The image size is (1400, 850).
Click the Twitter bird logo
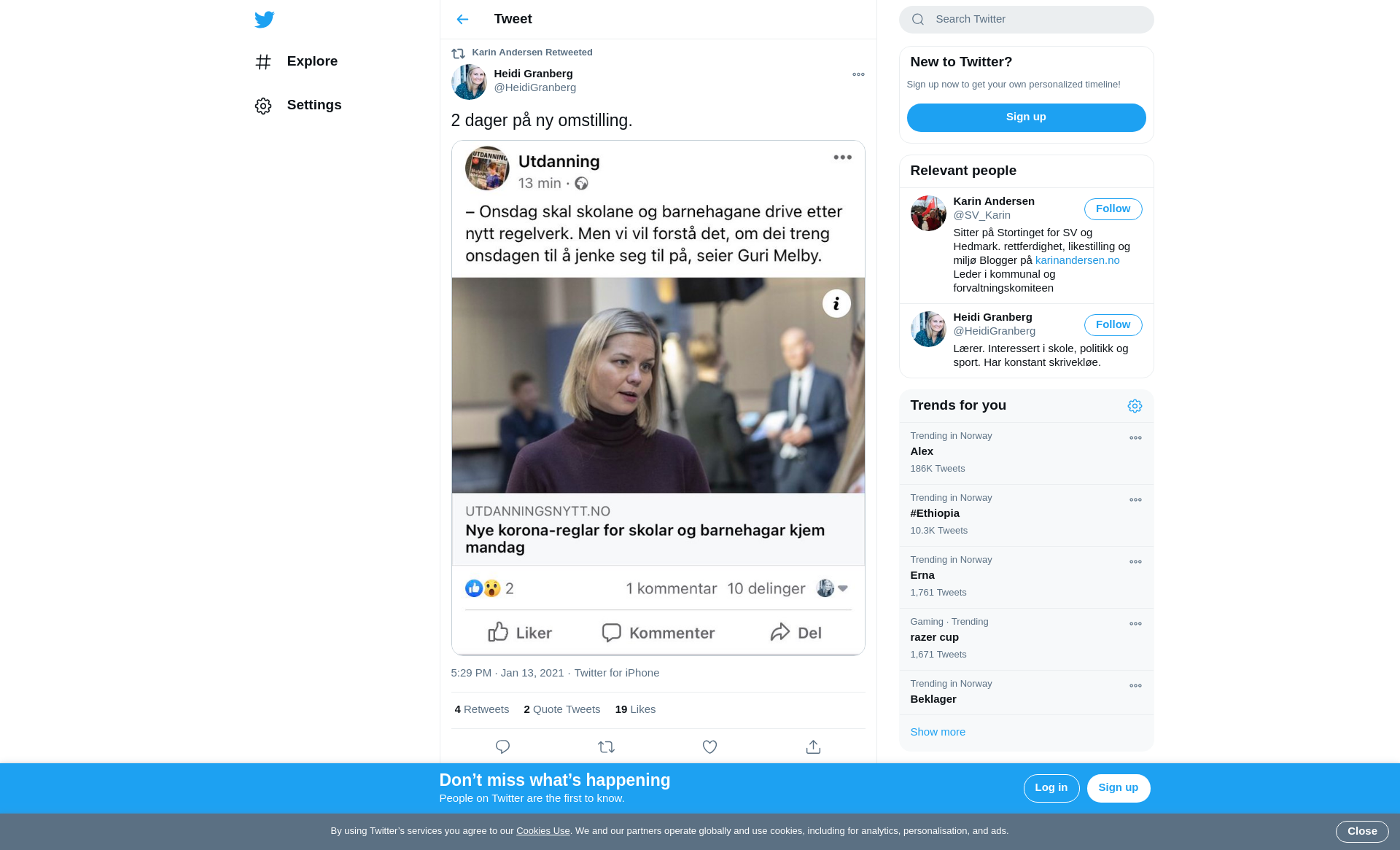(x=264, y=20)
